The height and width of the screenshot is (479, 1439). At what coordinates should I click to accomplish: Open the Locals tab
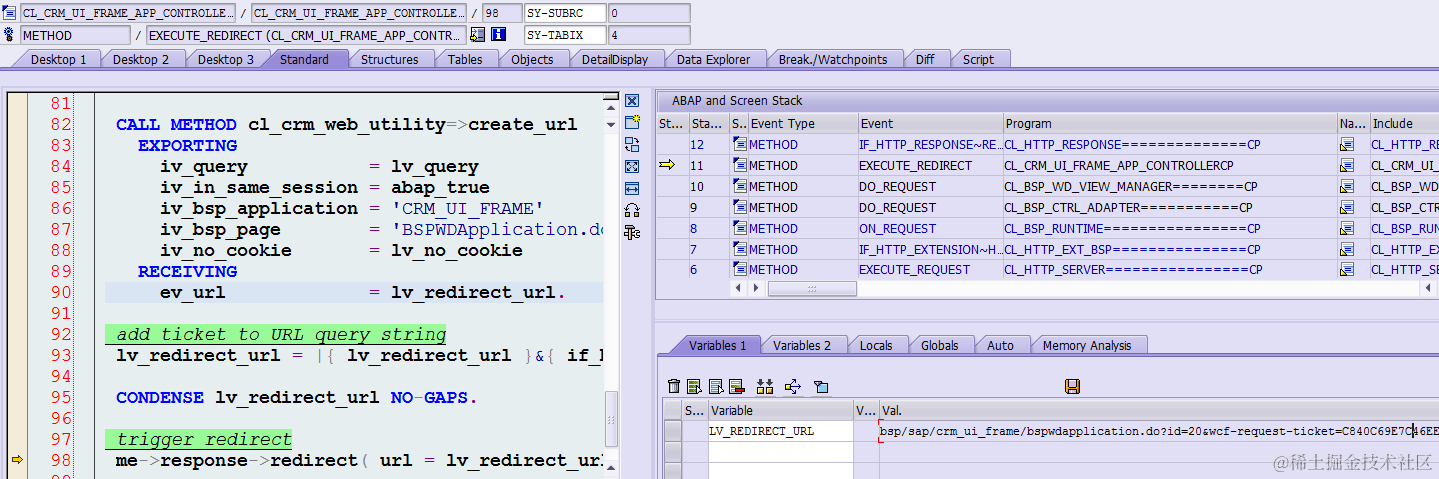pyautogui.click(x=876, y=345)
